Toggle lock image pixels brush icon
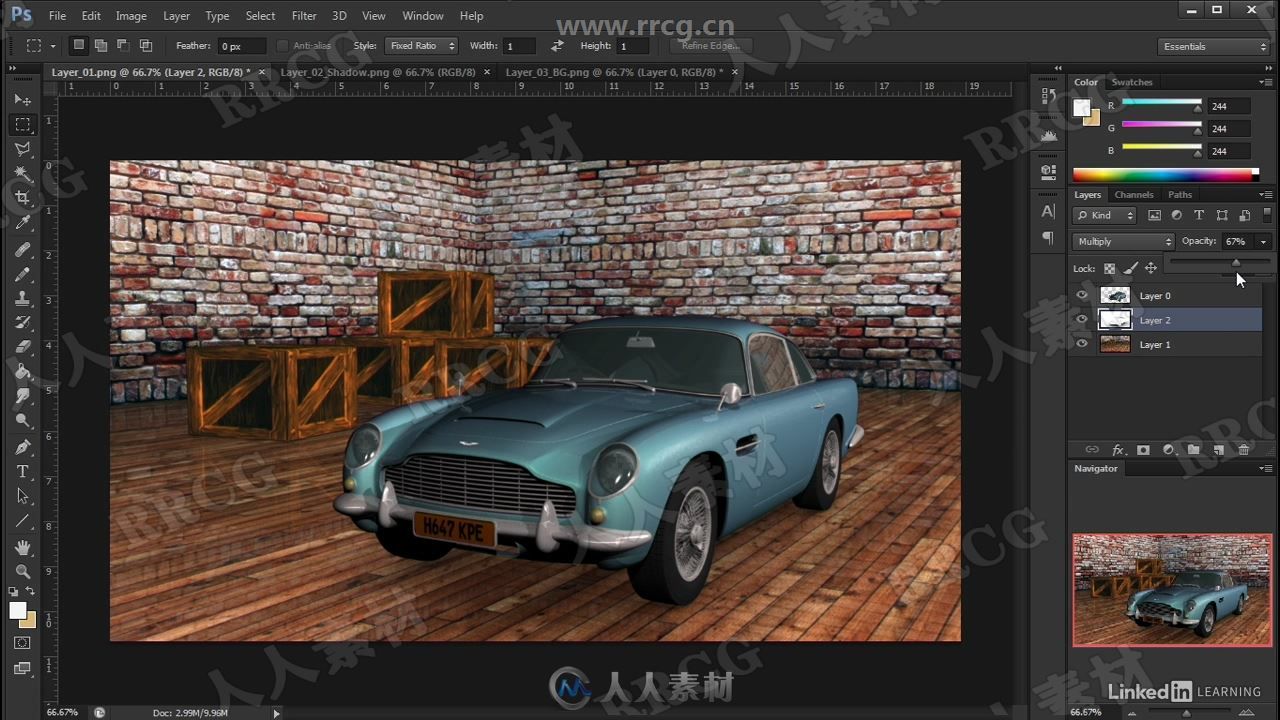Viewport: 1280px width, 720px height. pyautogui.click(x=1130, y=268)
